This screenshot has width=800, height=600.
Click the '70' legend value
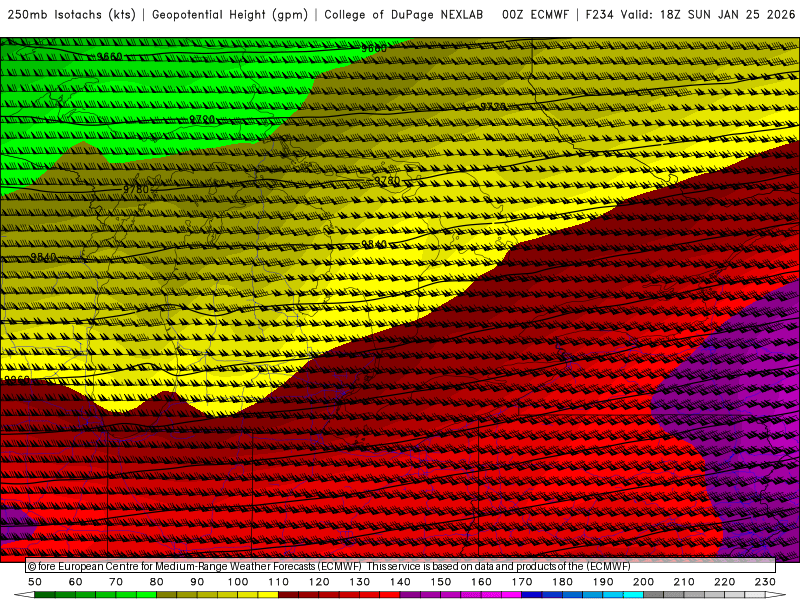click(116, 582)
